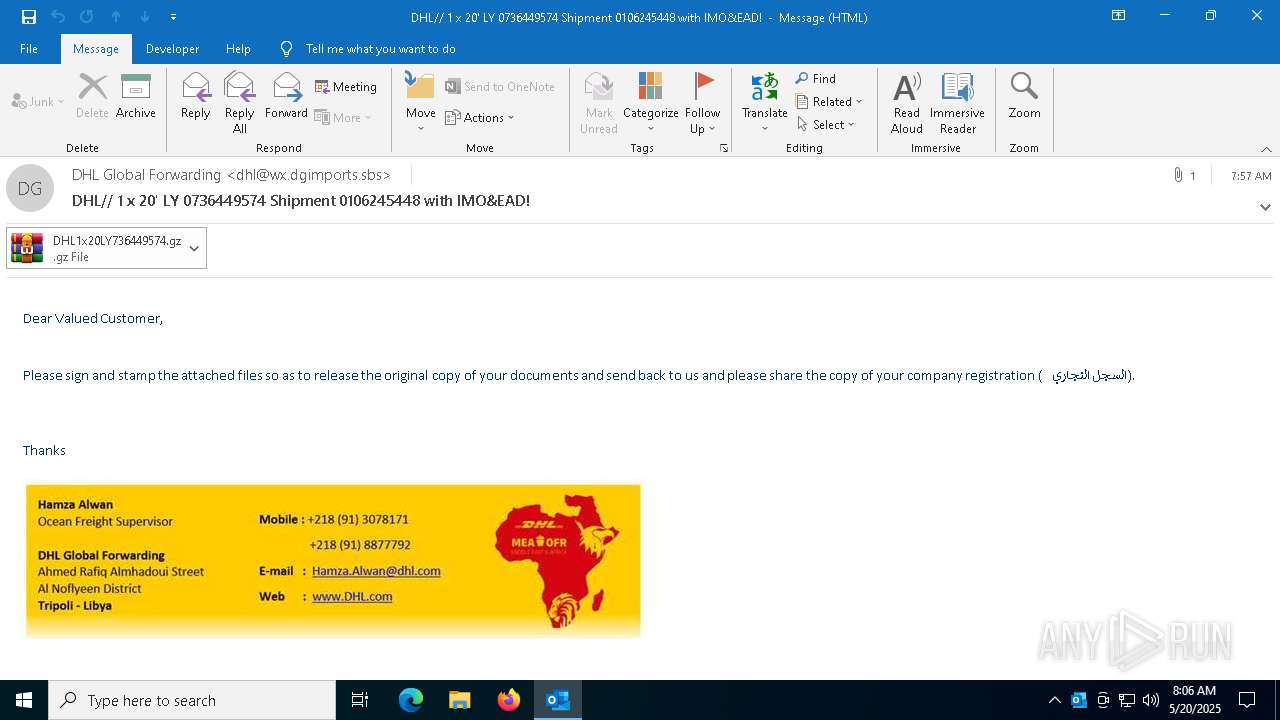Open the DHL1x20LY736449574.gz attachment
Viewport: 1280px width, 720px height.
tap(96, 248)
